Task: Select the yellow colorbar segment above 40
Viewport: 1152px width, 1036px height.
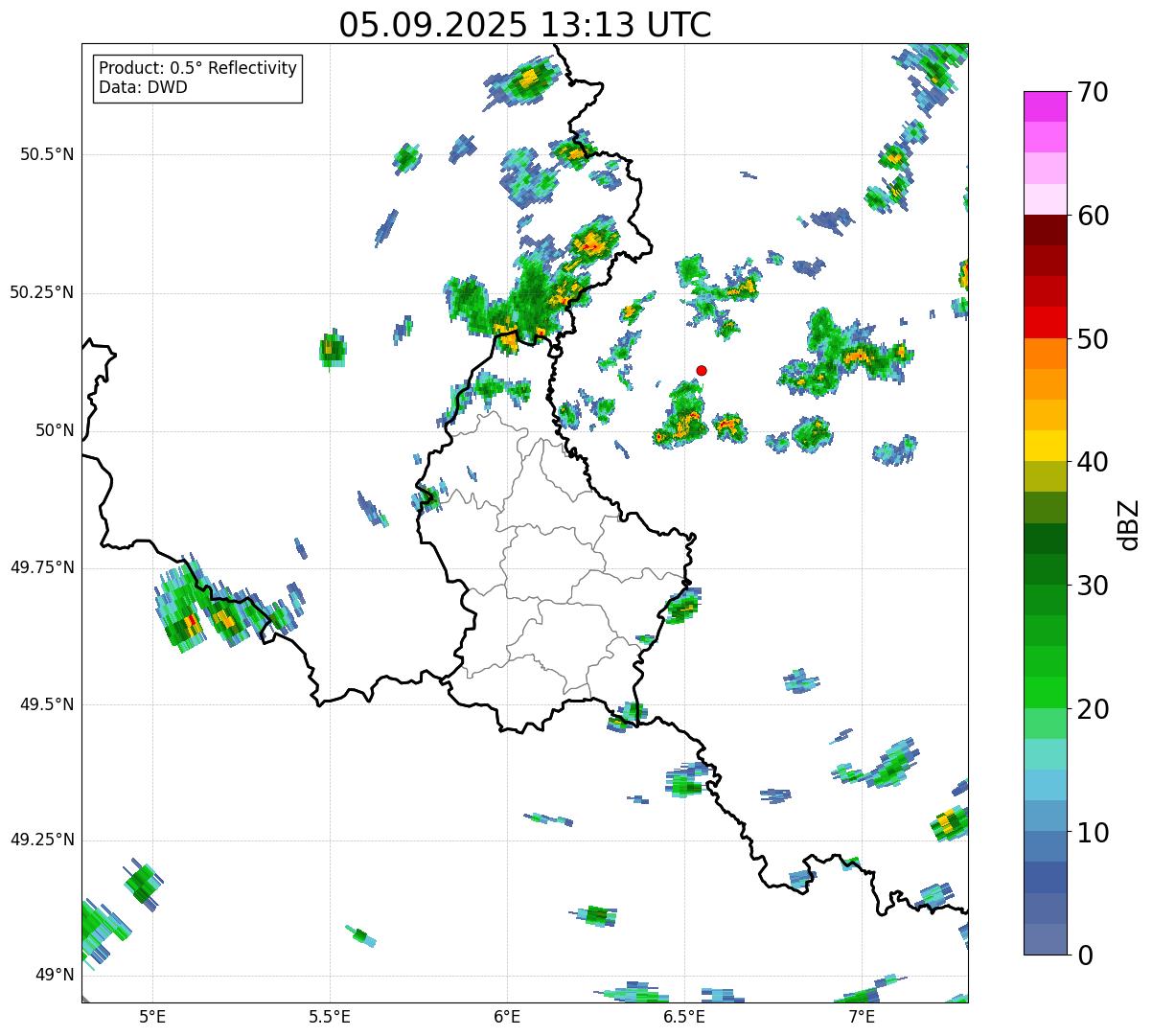Action: (x=1045, y=446)
